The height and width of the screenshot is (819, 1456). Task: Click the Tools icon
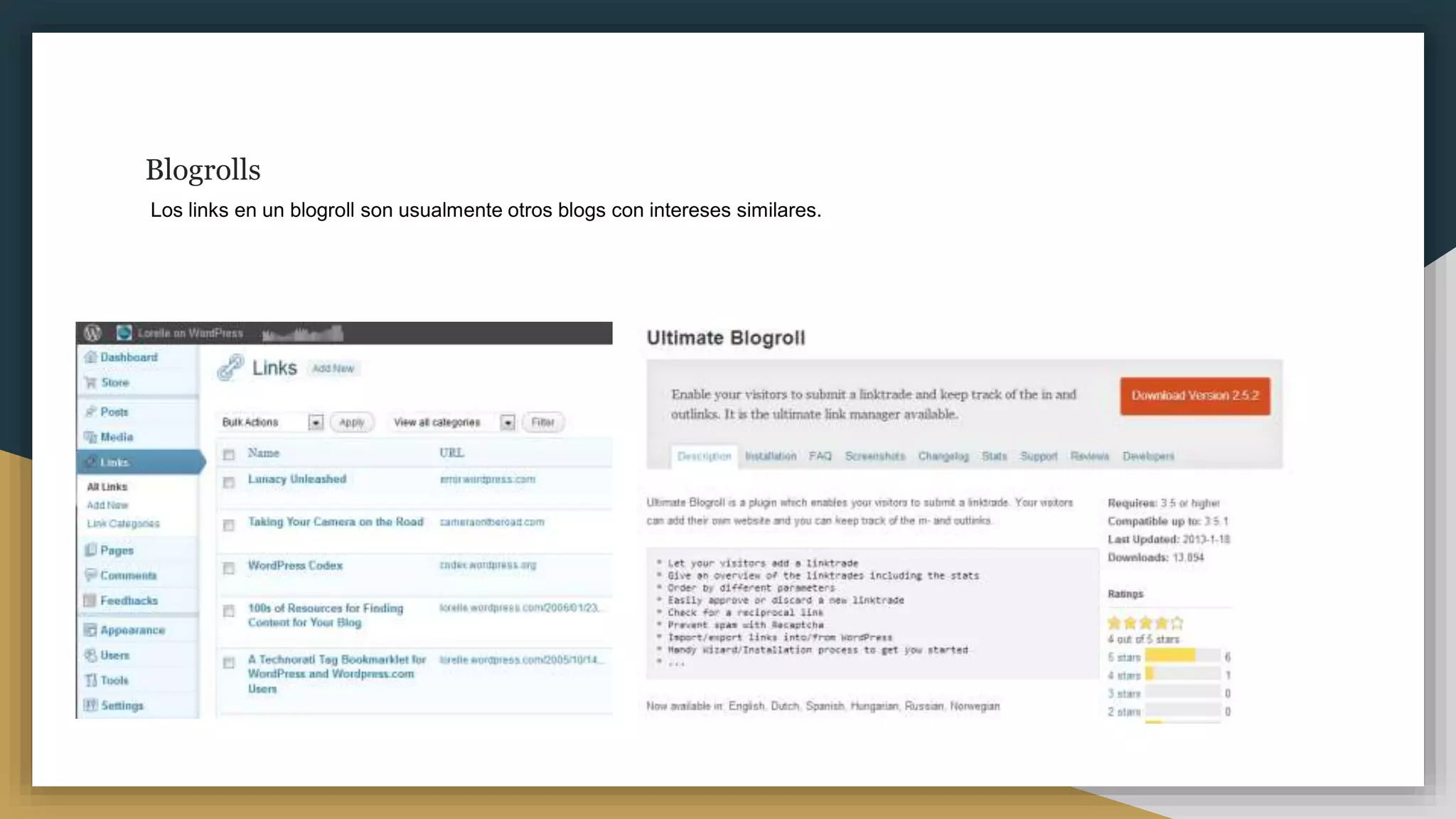pos(90,680)
